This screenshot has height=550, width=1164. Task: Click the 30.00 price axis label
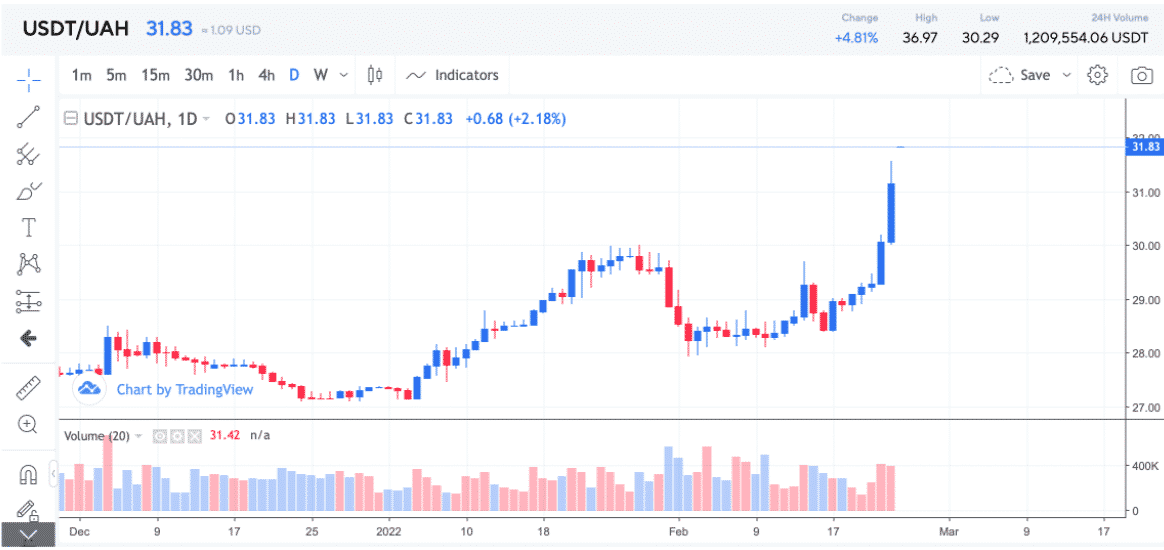tap(1144, 246)
